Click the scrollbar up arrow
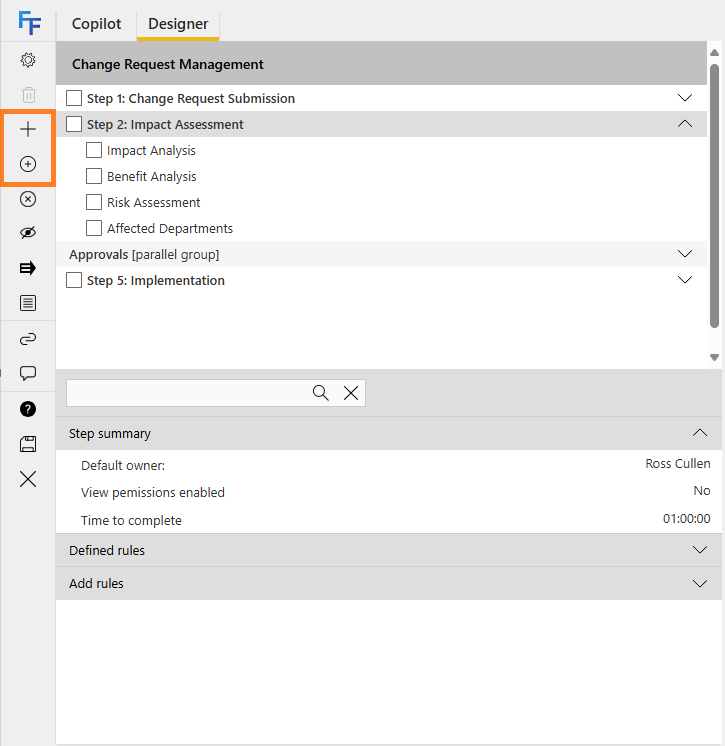This screenshot has height=746, width=725. coord(714,52)
